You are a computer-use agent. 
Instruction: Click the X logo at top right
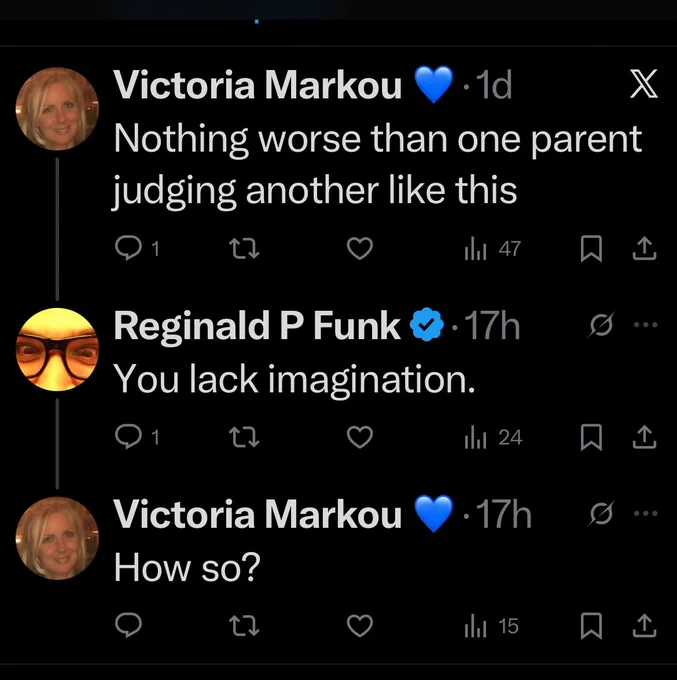[644, 83]
